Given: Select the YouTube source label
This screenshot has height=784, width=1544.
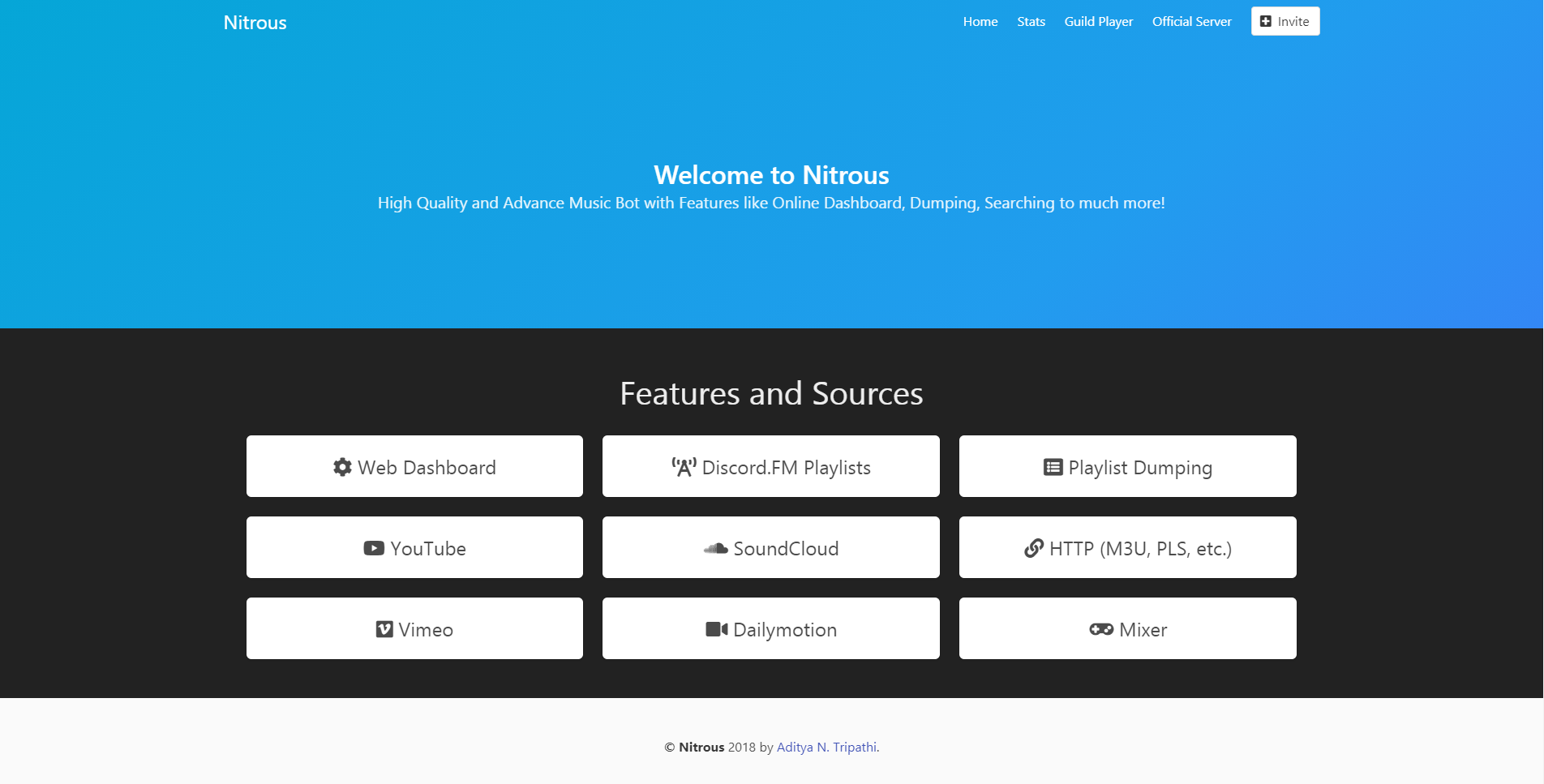Looking at the screenshot, I should coord(428,549).
